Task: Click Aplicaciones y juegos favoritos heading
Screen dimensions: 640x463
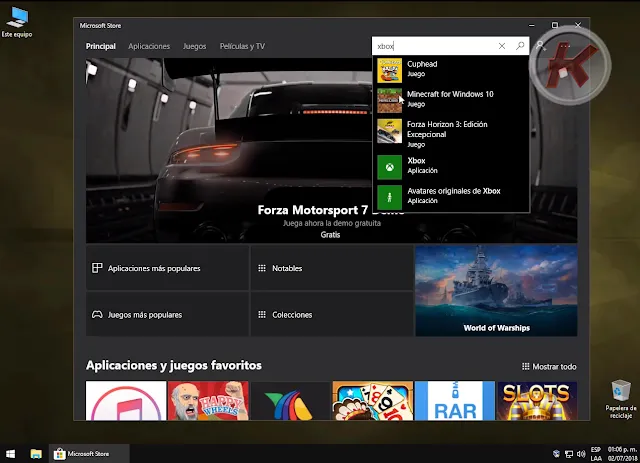Action: pyautogui.click(x=174, y=365)
